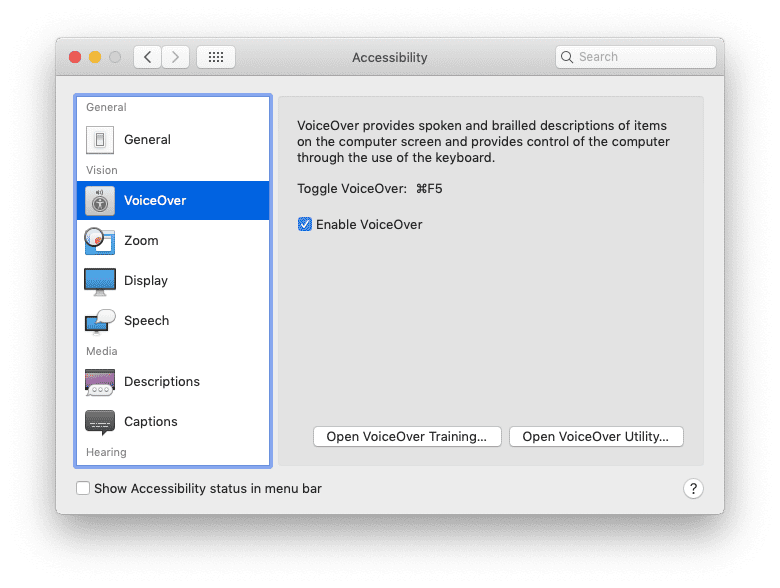Select the Zoom label in sidebar
Viewport: 780px width, 588px height.
point(141,241)
